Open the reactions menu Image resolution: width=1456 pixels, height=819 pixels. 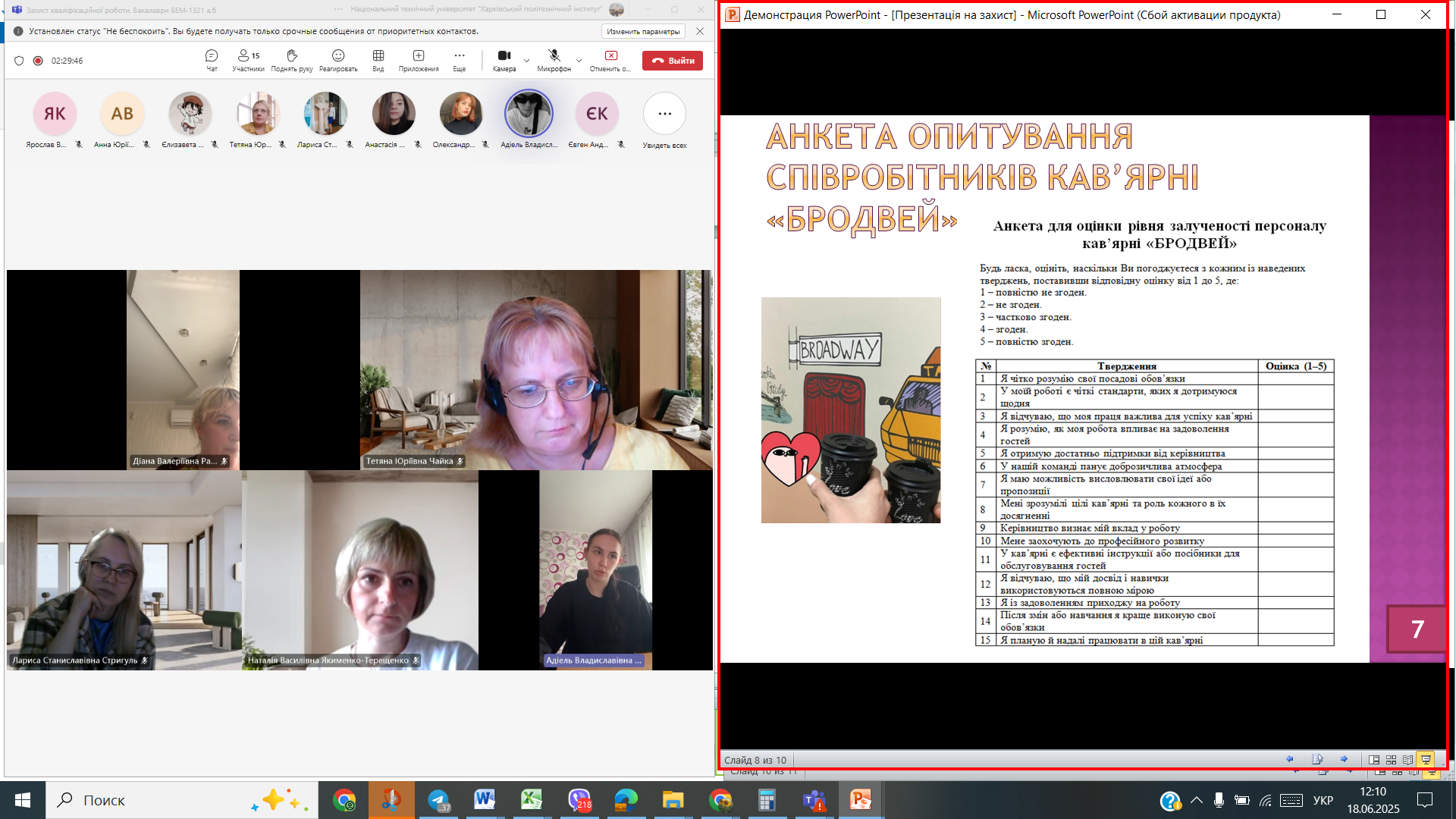(x=338, y=60)
